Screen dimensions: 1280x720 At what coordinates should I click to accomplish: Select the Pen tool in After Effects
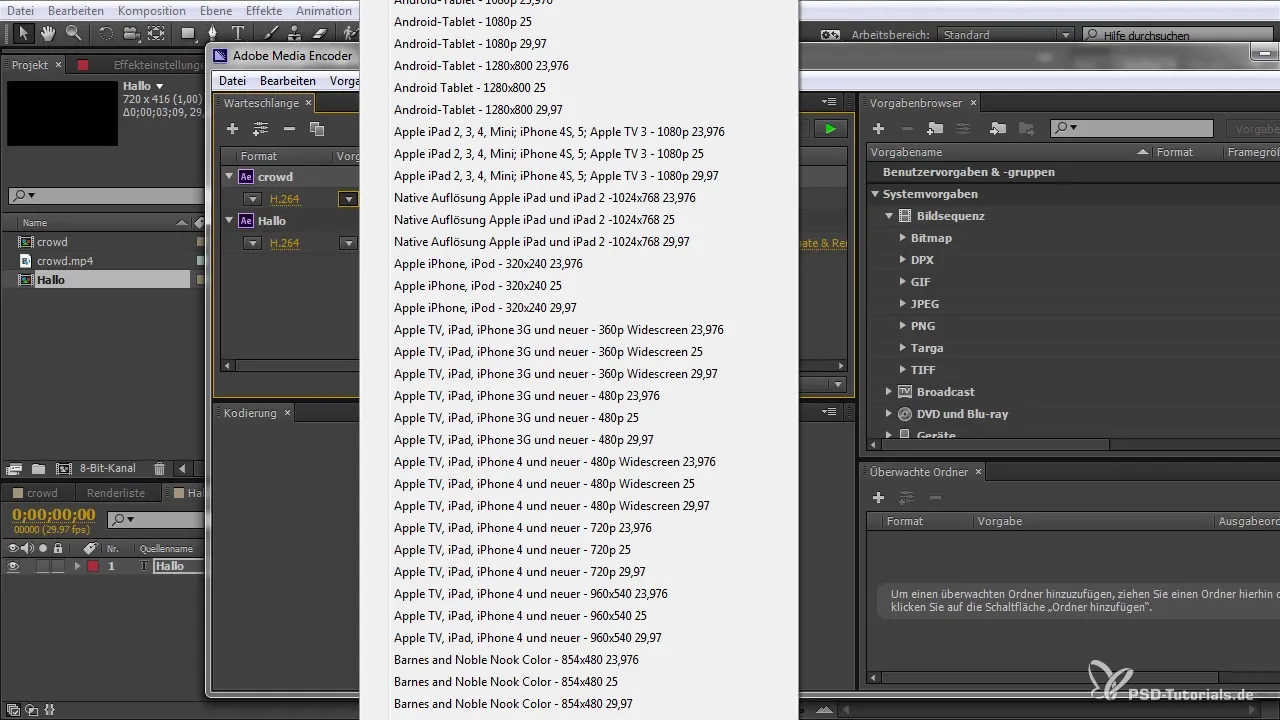coord(213,34)
